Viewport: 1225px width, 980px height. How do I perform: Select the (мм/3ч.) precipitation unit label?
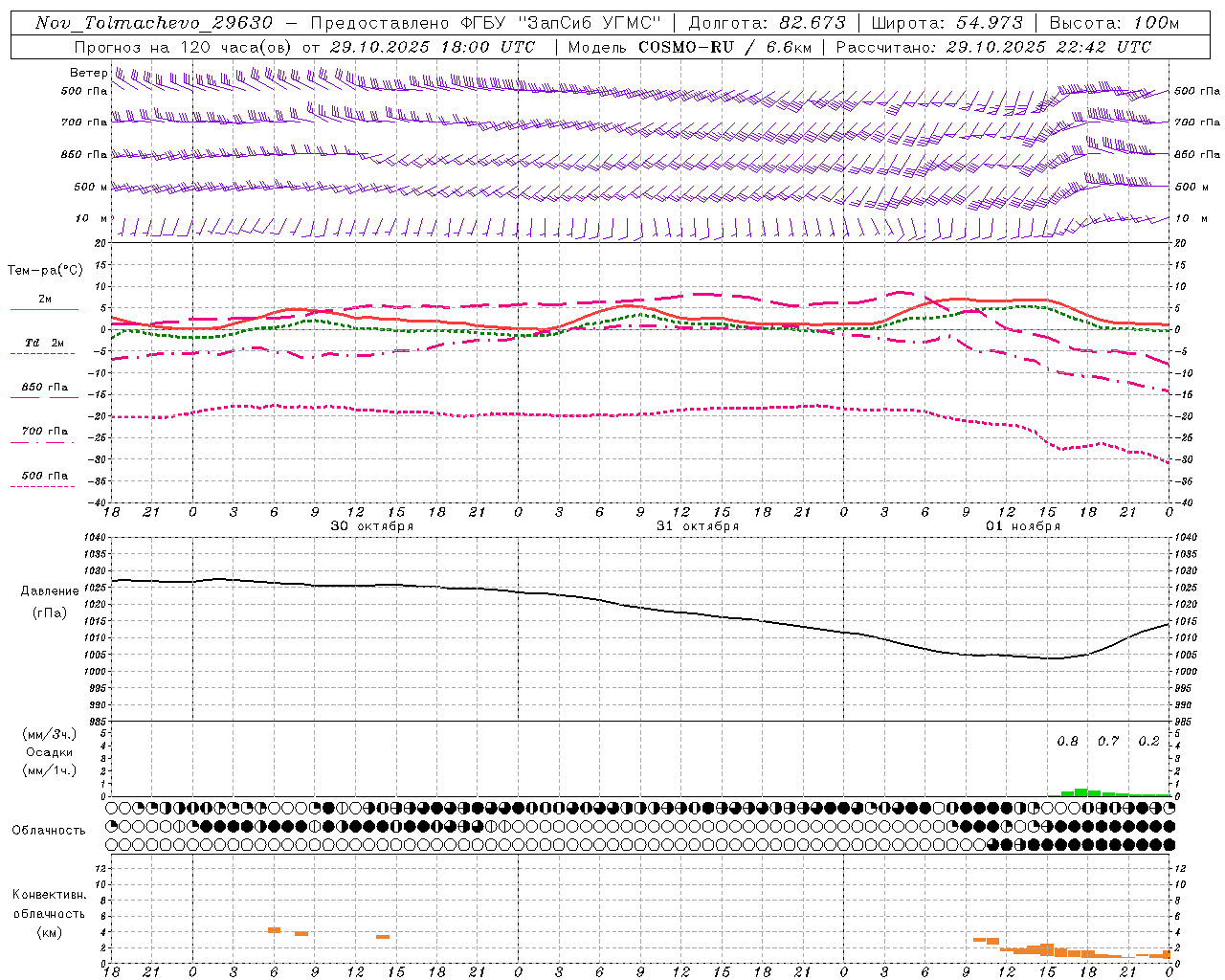pyautogui.click(x=50, y=735)
